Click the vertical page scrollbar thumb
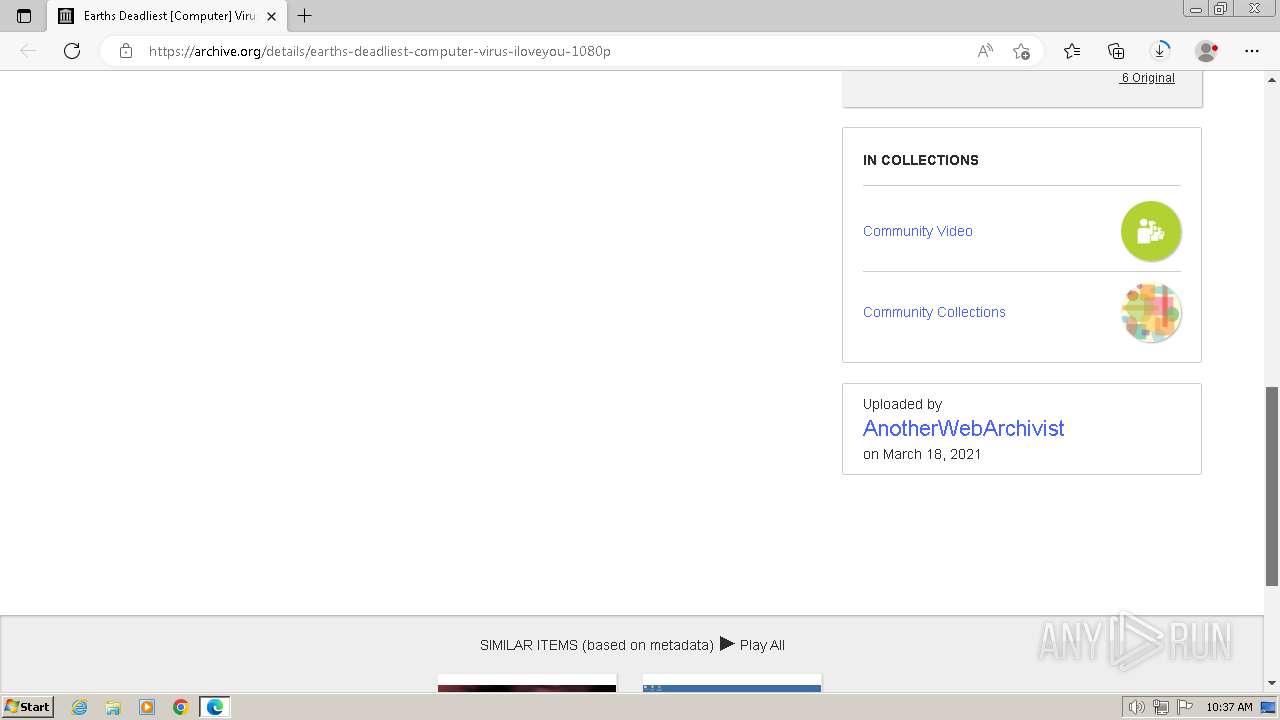 (x=1272, y=486)
